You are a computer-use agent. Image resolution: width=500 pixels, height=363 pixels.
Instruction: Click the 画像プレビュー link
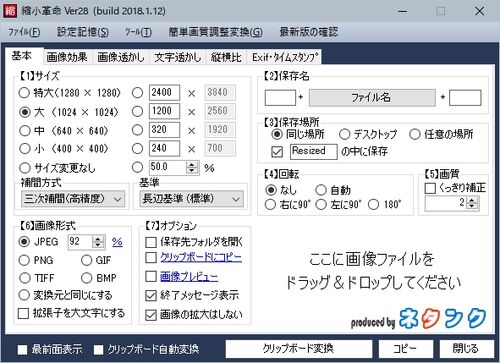pos(189,277)
